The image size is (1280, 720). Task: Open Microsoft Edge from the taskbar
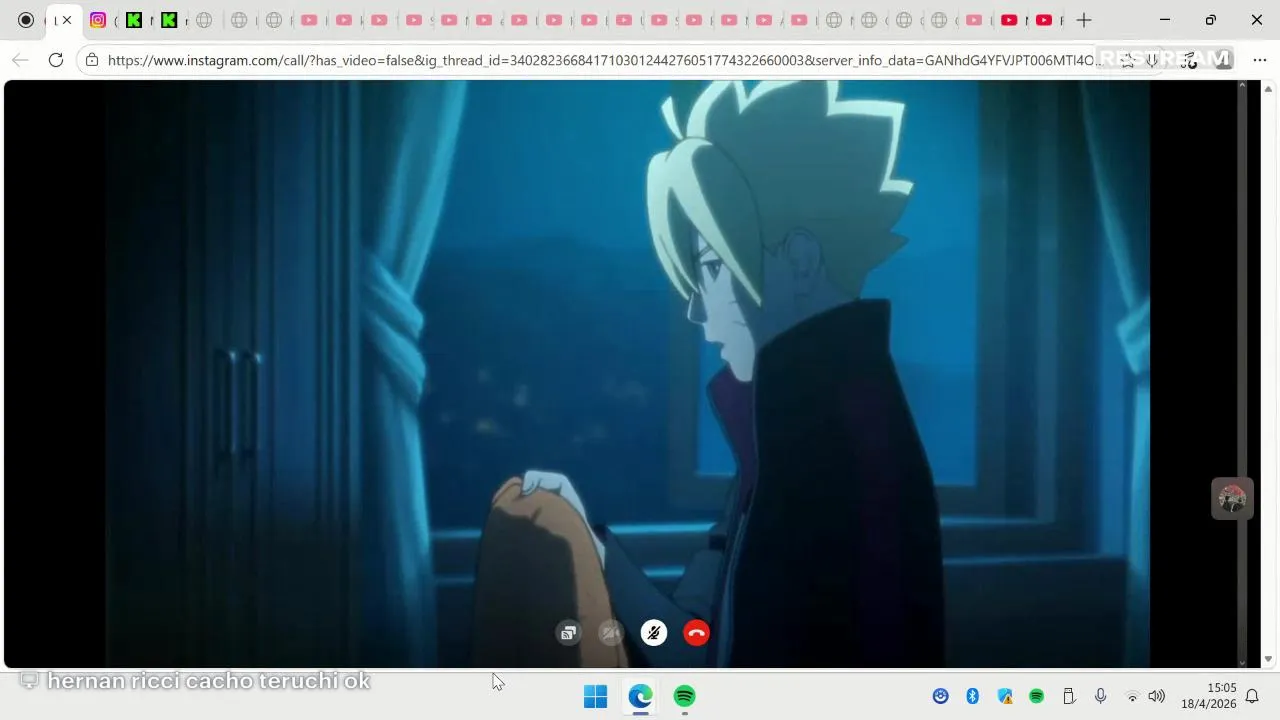pos(640,696)
